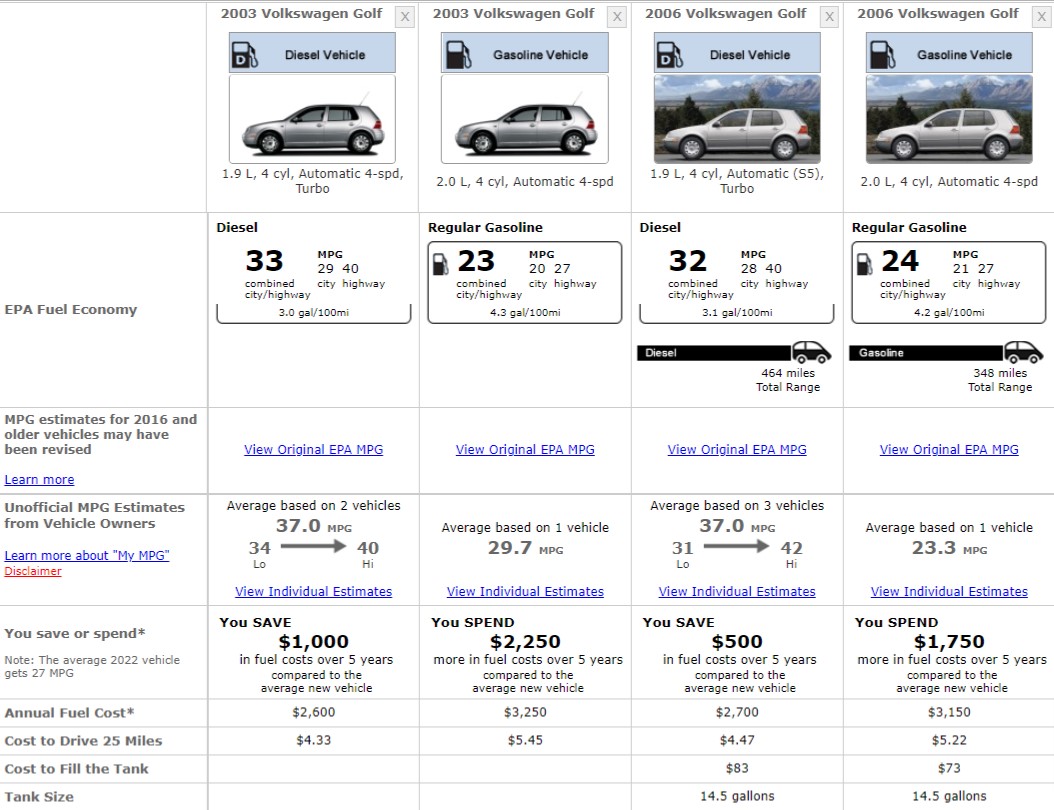The height and width of the screenshot is (810, 1054).
Task: Click the small pump icon beside 23 MPG
Action: click(440, 264)
